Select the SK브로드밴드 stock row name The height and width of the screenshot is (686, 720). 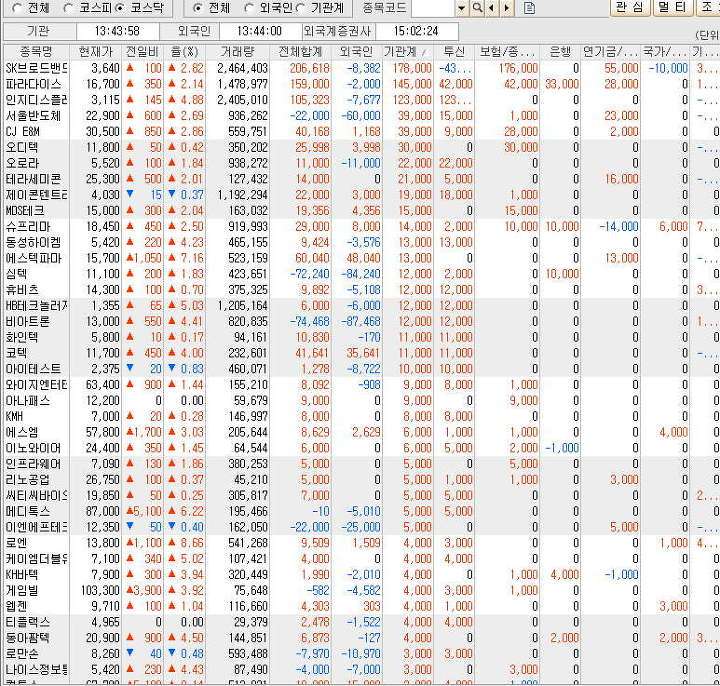36,68
